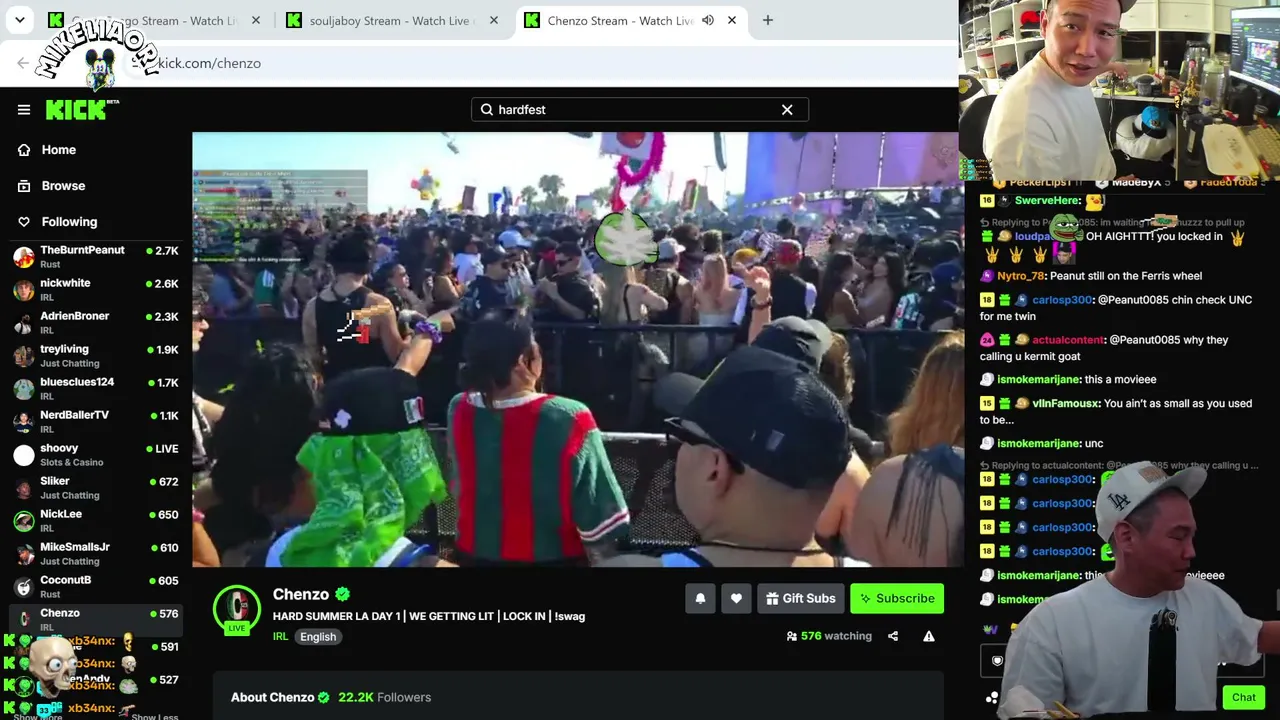The width and height of the screenshot is (1280, 720).
Task: Report the stream using the warning triangle
Action: [929, 636]
